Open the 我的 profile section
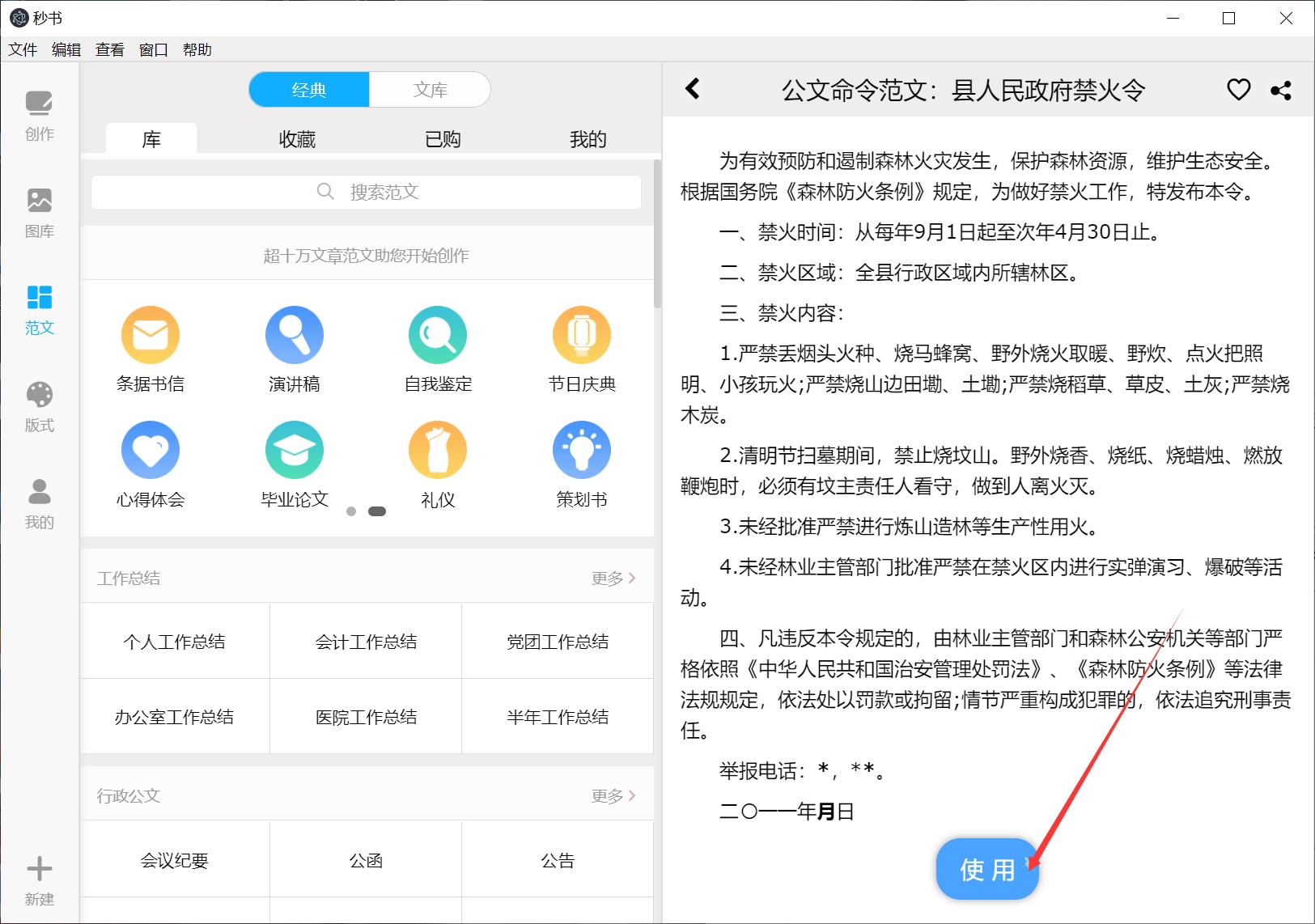This screenshot has width=1315, height=924. pos(38,503)
